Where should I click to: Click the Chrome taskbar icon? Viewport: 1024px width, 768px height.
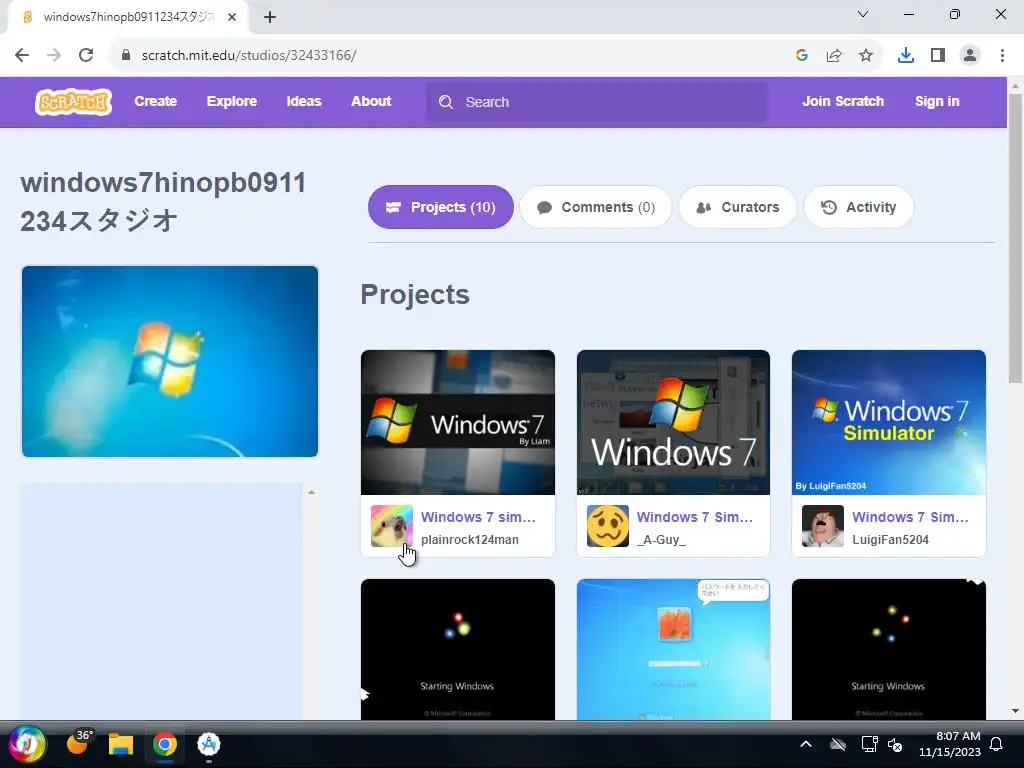(x=165, y=744)
